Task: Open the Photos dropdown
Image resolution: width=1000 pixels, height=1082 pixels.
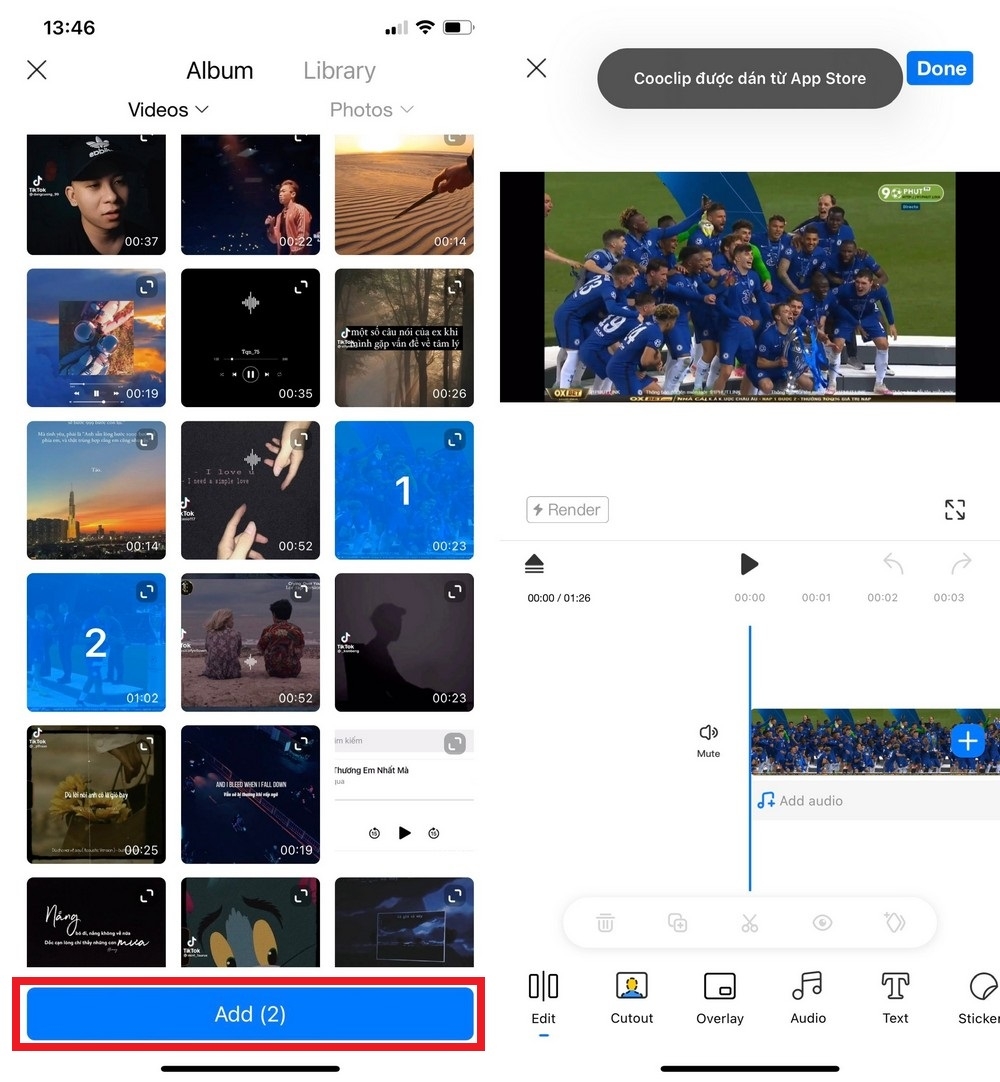Action: point(371,110)
